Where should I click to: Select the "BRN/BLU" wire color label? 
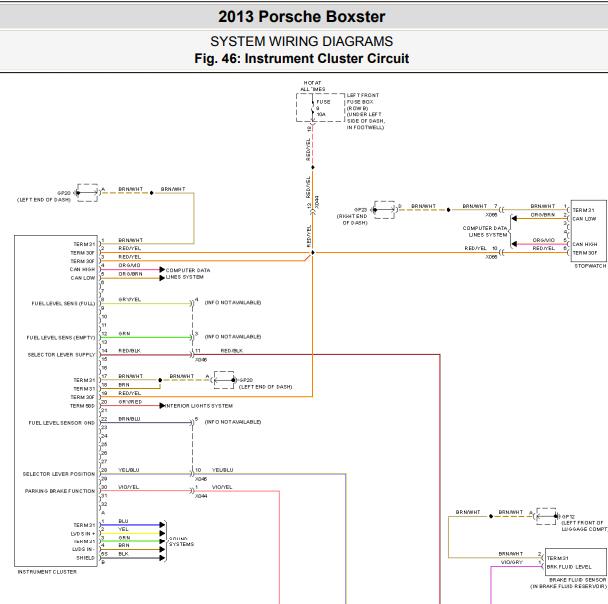(x=129, y=419)
